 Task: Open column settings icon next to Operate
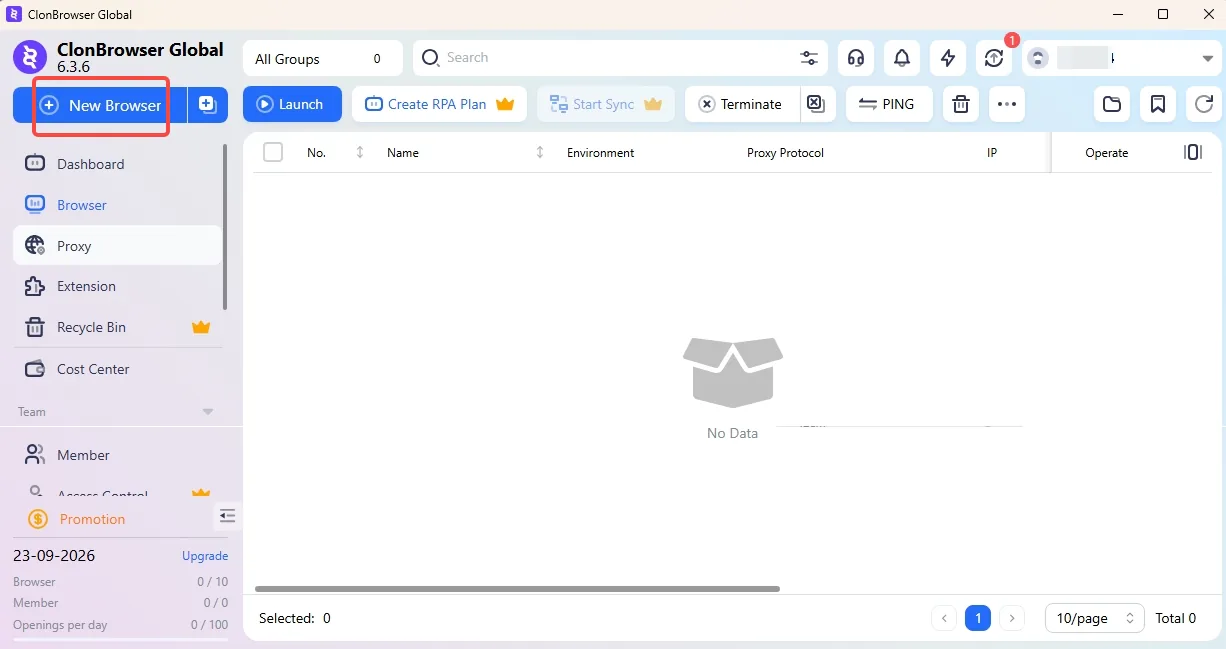(1193, 152)
